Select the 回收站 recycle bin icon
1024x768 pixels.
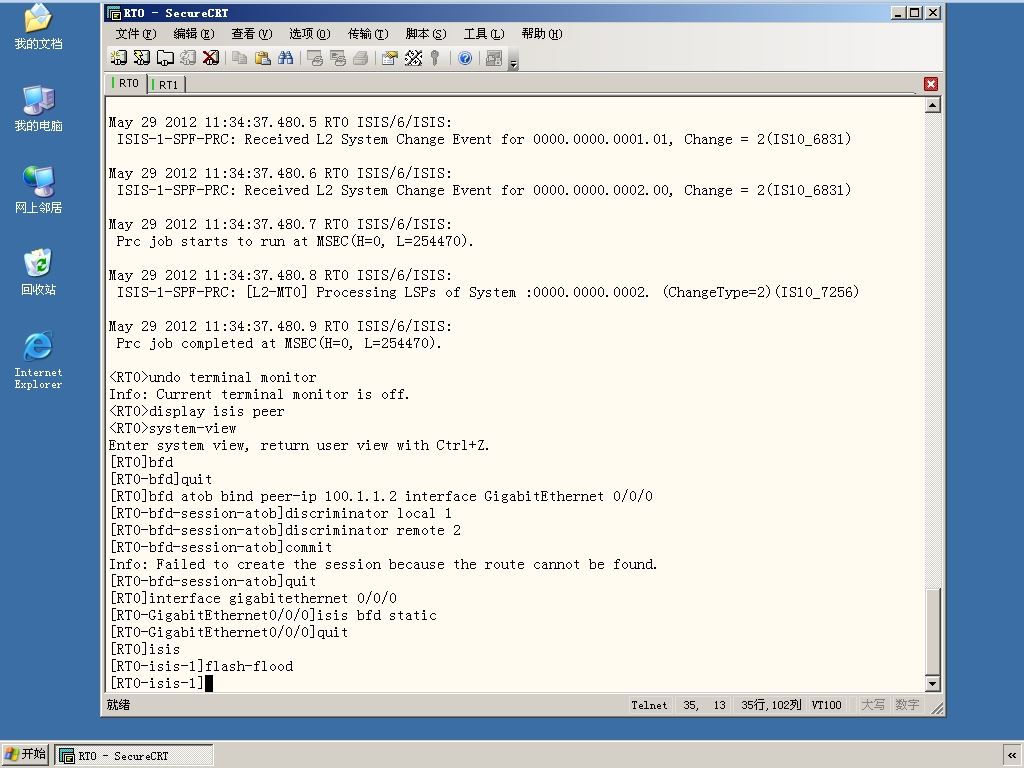[39, 272]
